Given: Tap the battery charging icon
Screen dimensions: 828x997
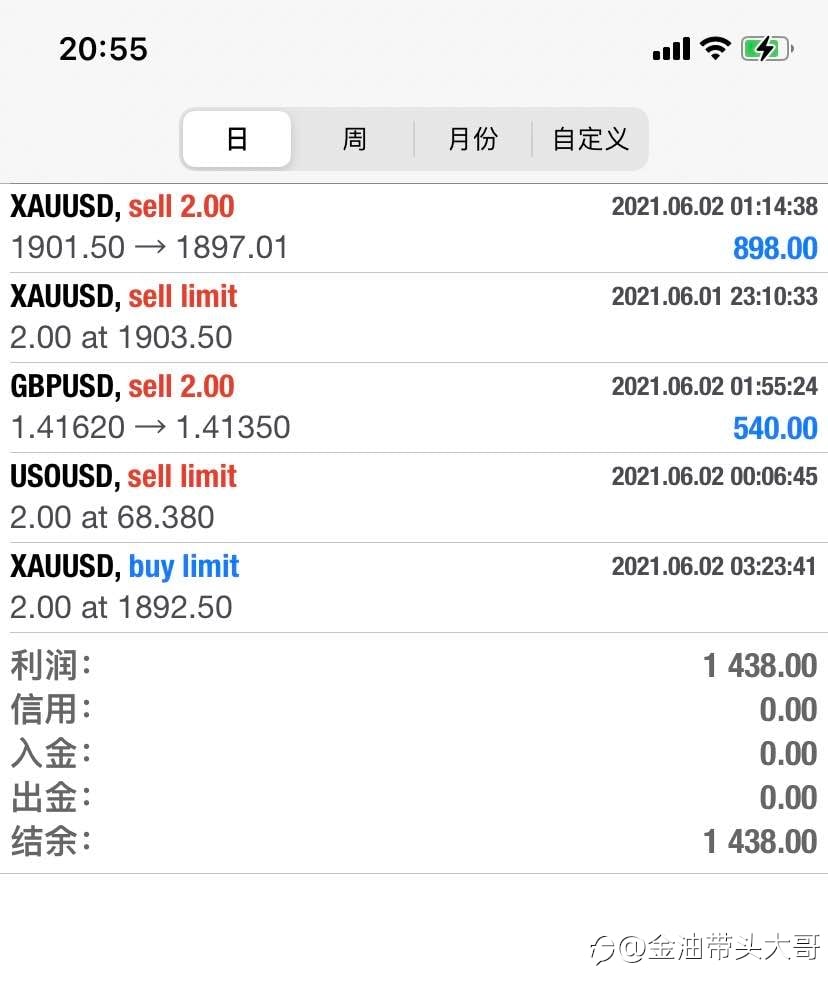Looking at the screenshot, I should (767, 49).
